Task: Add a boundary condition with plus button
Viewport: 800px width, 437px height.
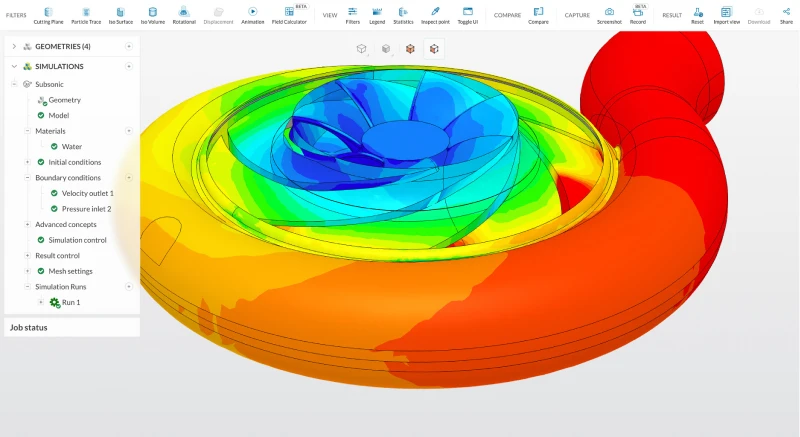Action: coord(129,177)
